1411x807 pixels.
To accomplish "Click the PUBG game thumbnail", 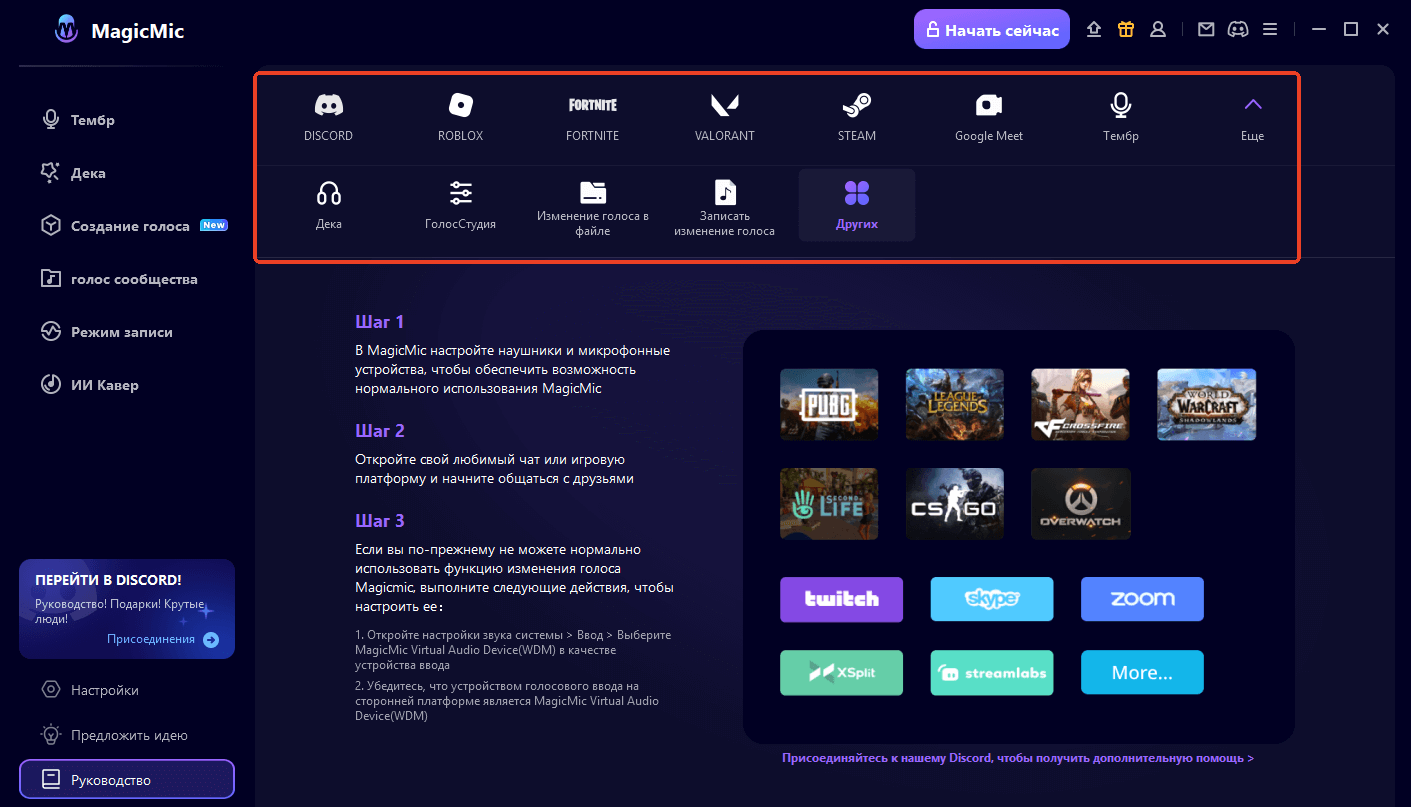I will (x=829, y=404).
